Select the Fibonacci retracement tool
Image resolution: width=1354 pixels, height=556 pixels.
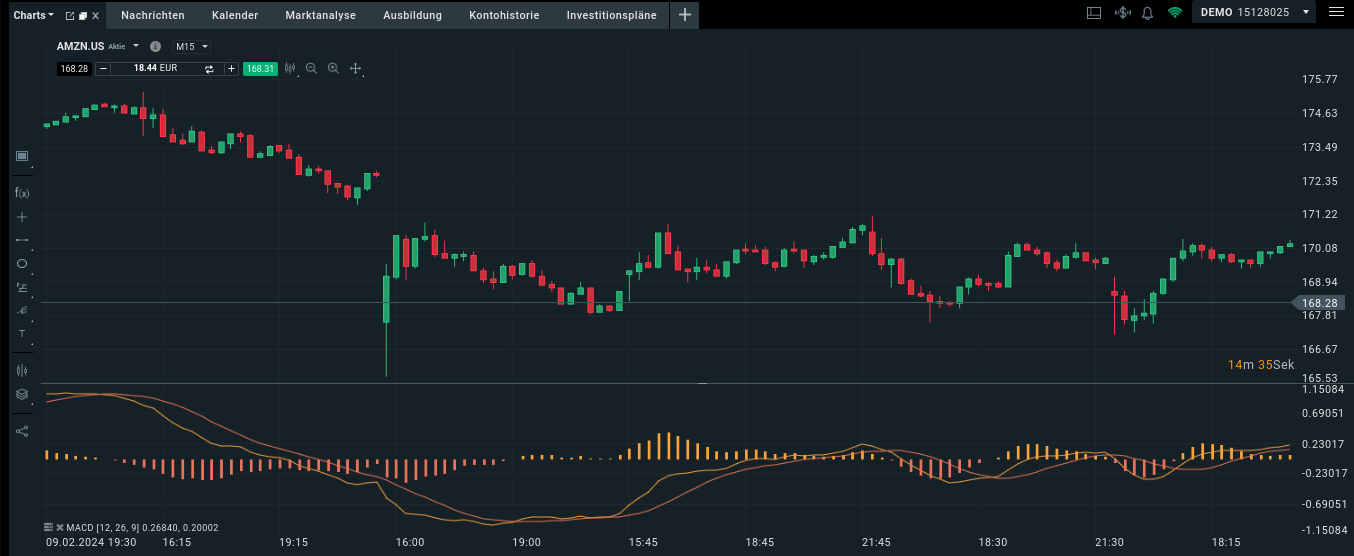22,287
